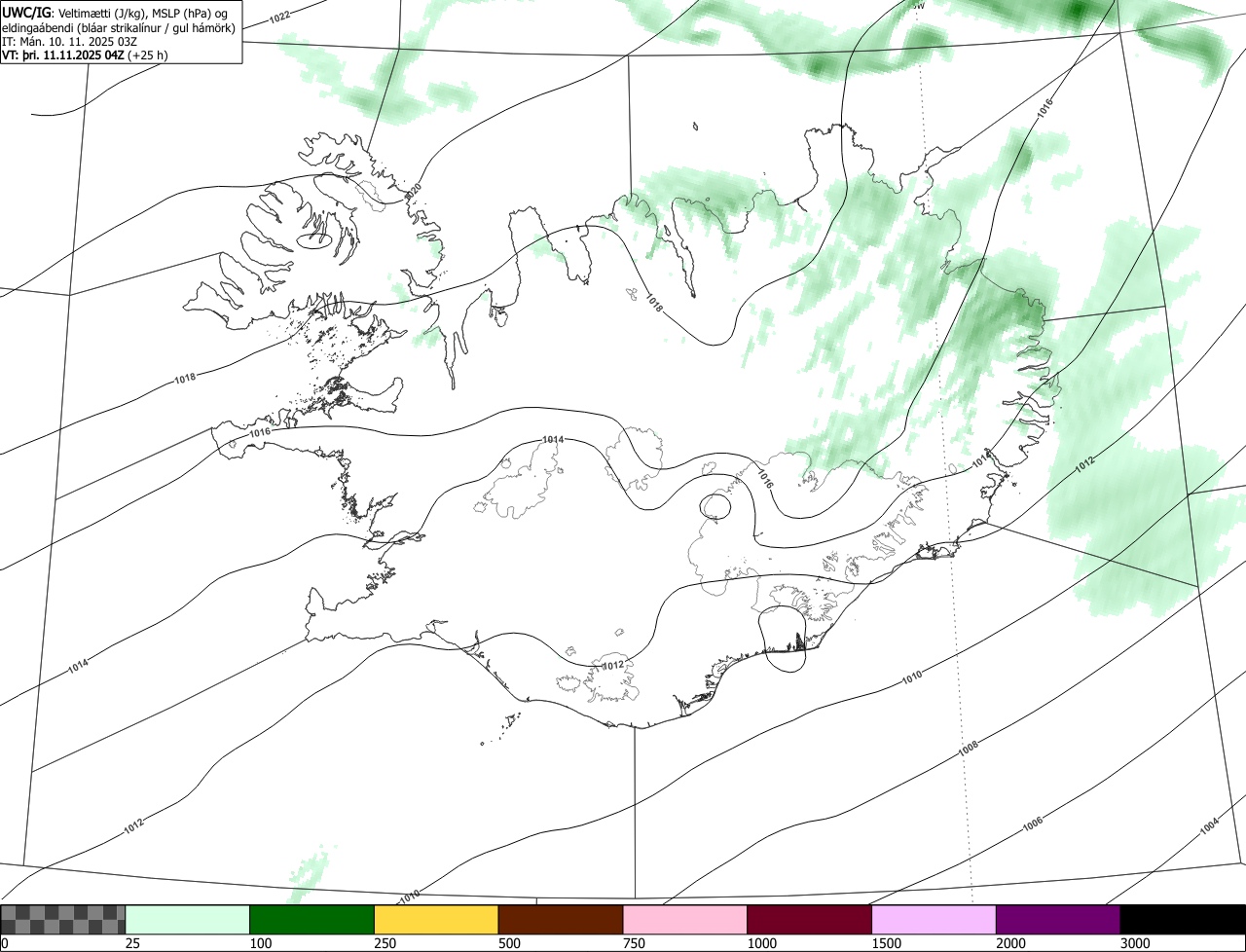Click the light lilac 1500–2000 legend swatch
Image resolution: width=1246 pixels, height=952 pixels.
point(934,920)
